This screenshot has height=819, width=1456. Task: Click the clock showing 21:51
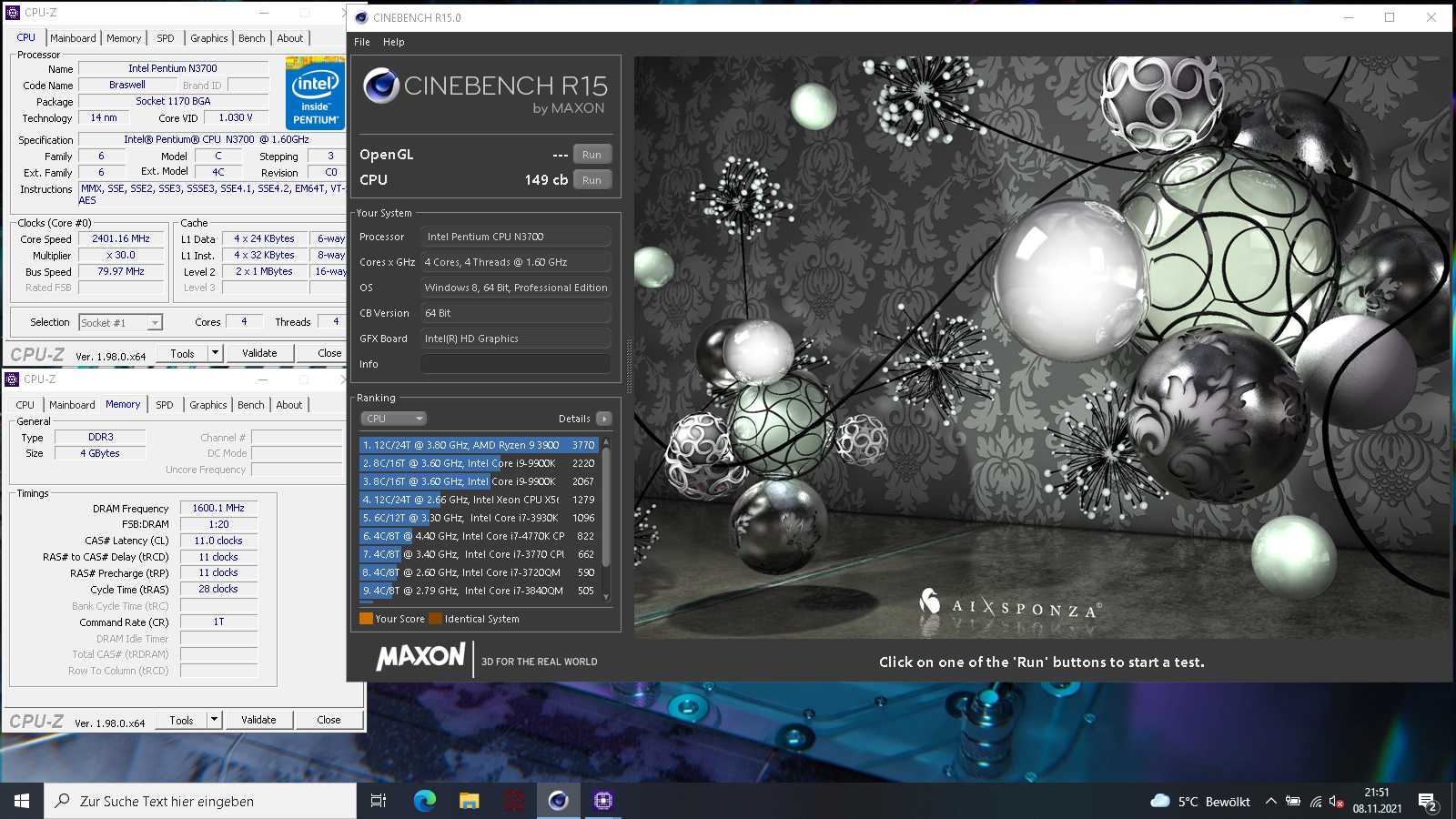[x=1377, y=793]
